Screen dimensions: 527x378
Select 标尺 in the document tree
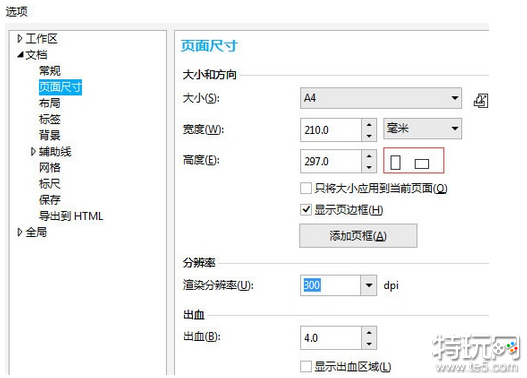tap(50, 184)
